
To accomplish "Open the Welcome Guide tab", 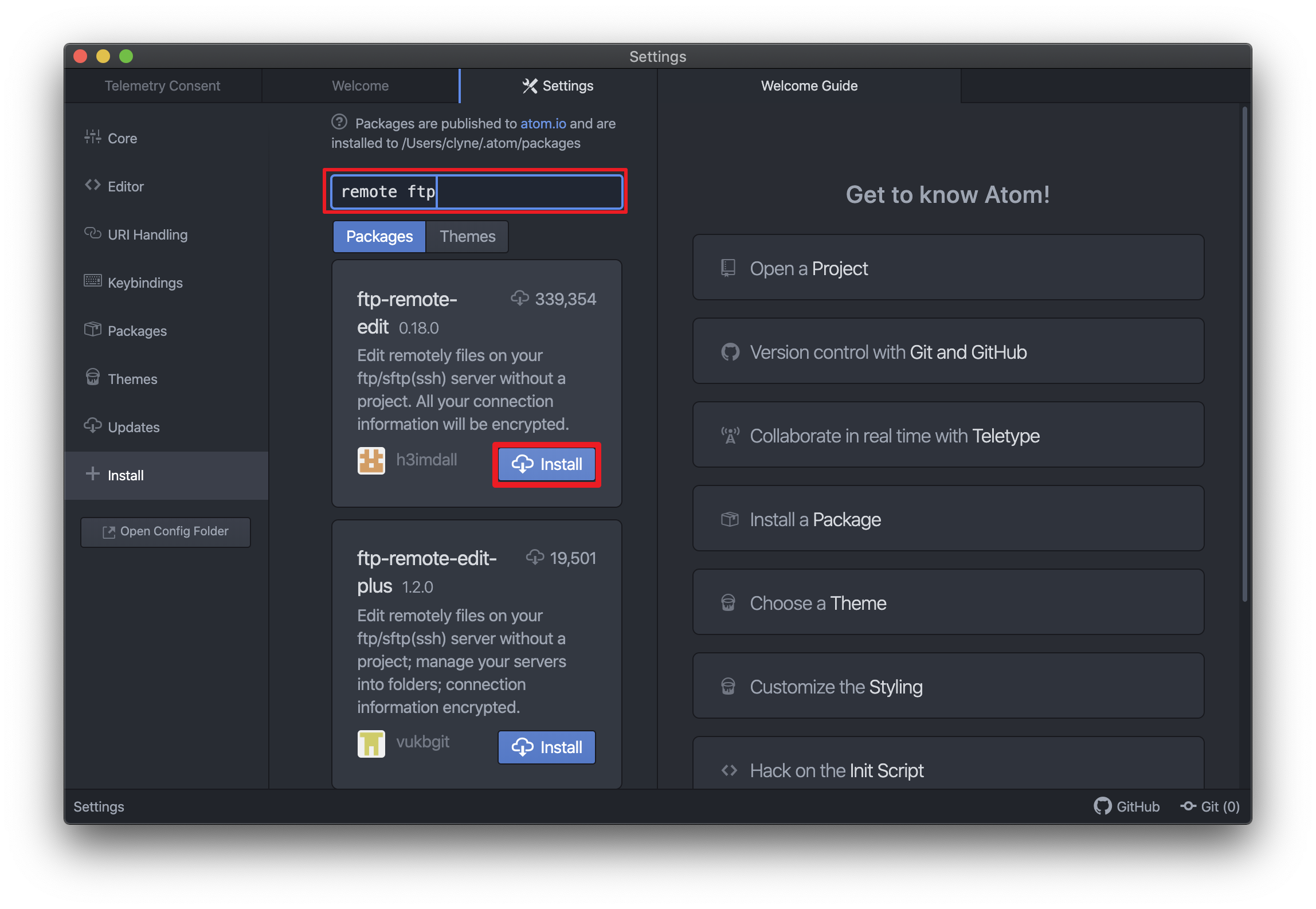I will tap(808, 86).
